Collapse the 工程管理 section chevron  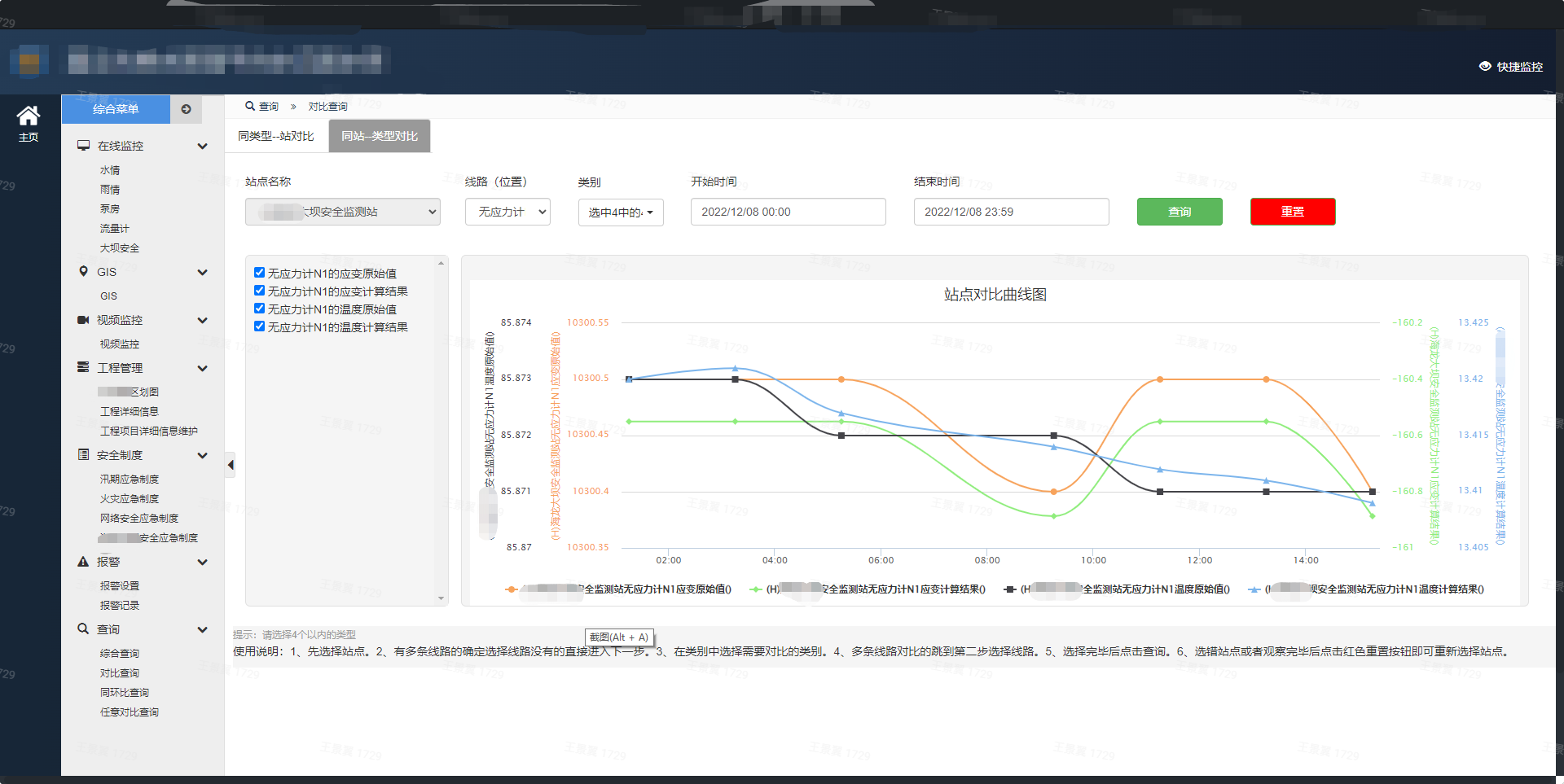coord(202,369)
